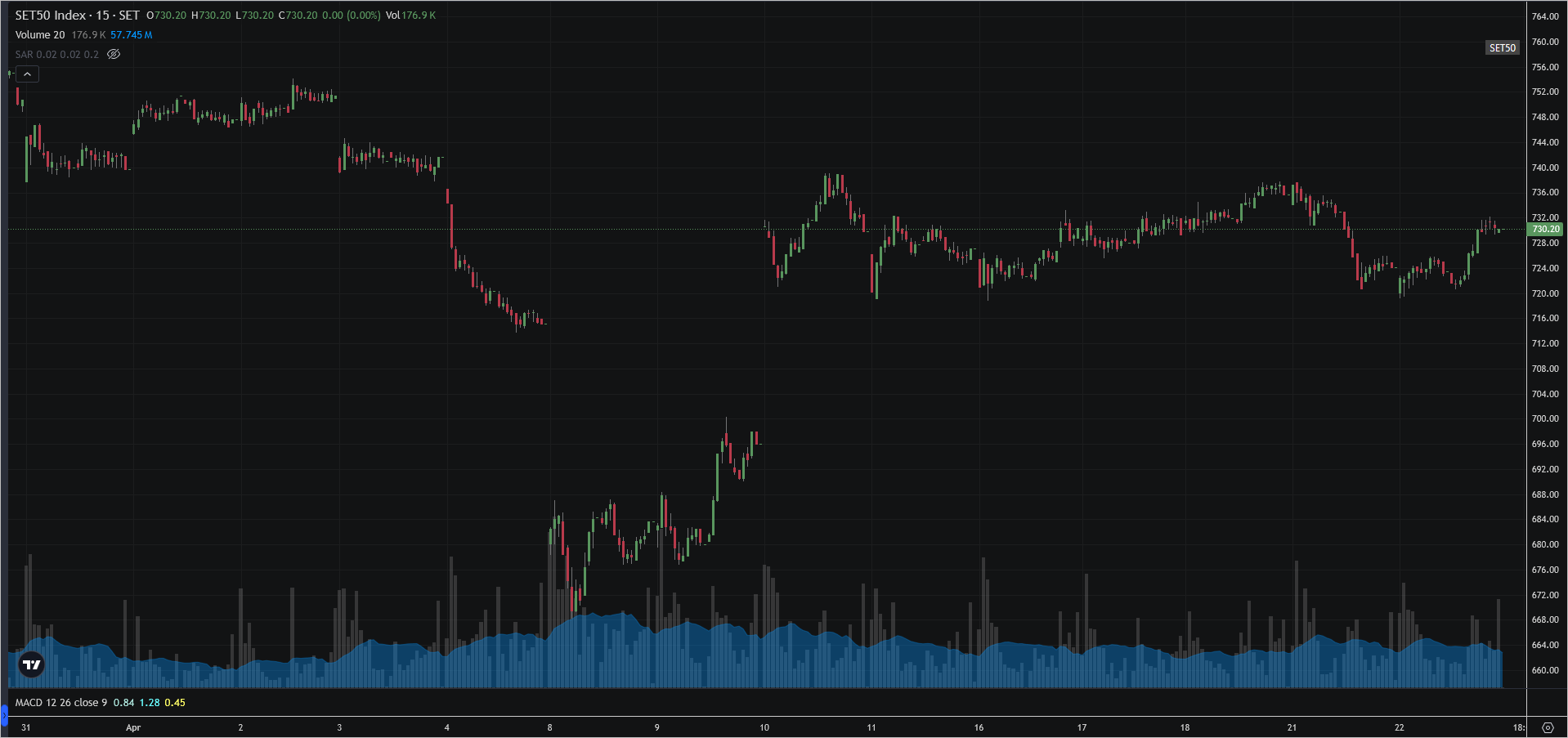Image resolution: width=1568 pixels, height=738 pixels.
Task: Click the 10 date on the time axis
Action: tap(764, 727)
